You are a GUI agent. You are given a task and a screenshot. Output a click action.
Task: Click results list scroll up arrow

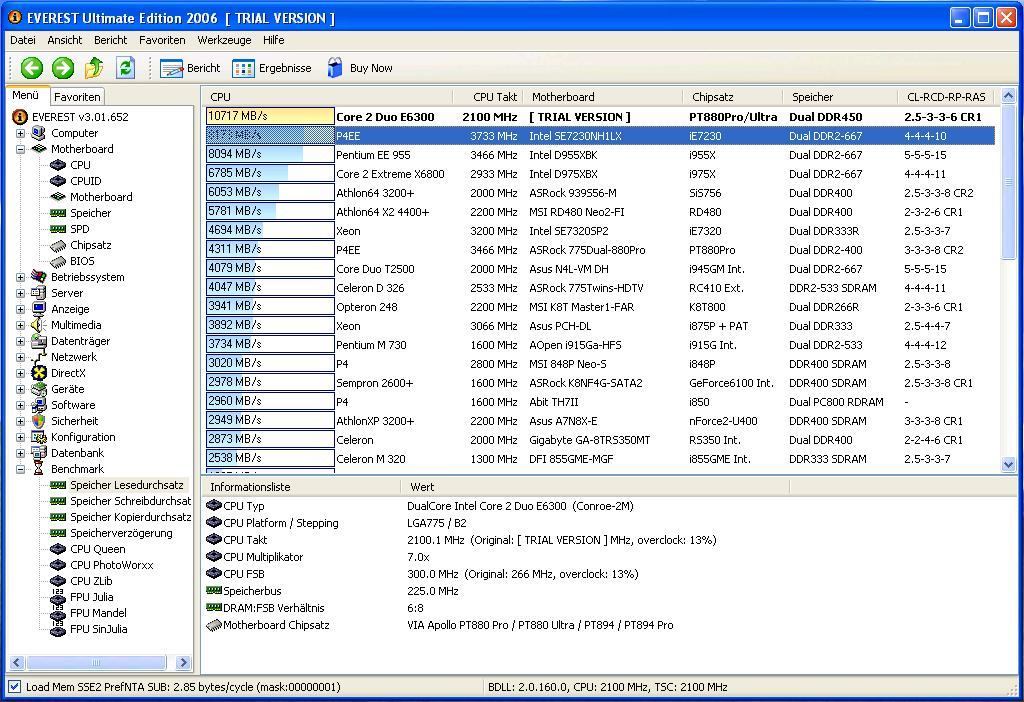tap(1008, 96)
